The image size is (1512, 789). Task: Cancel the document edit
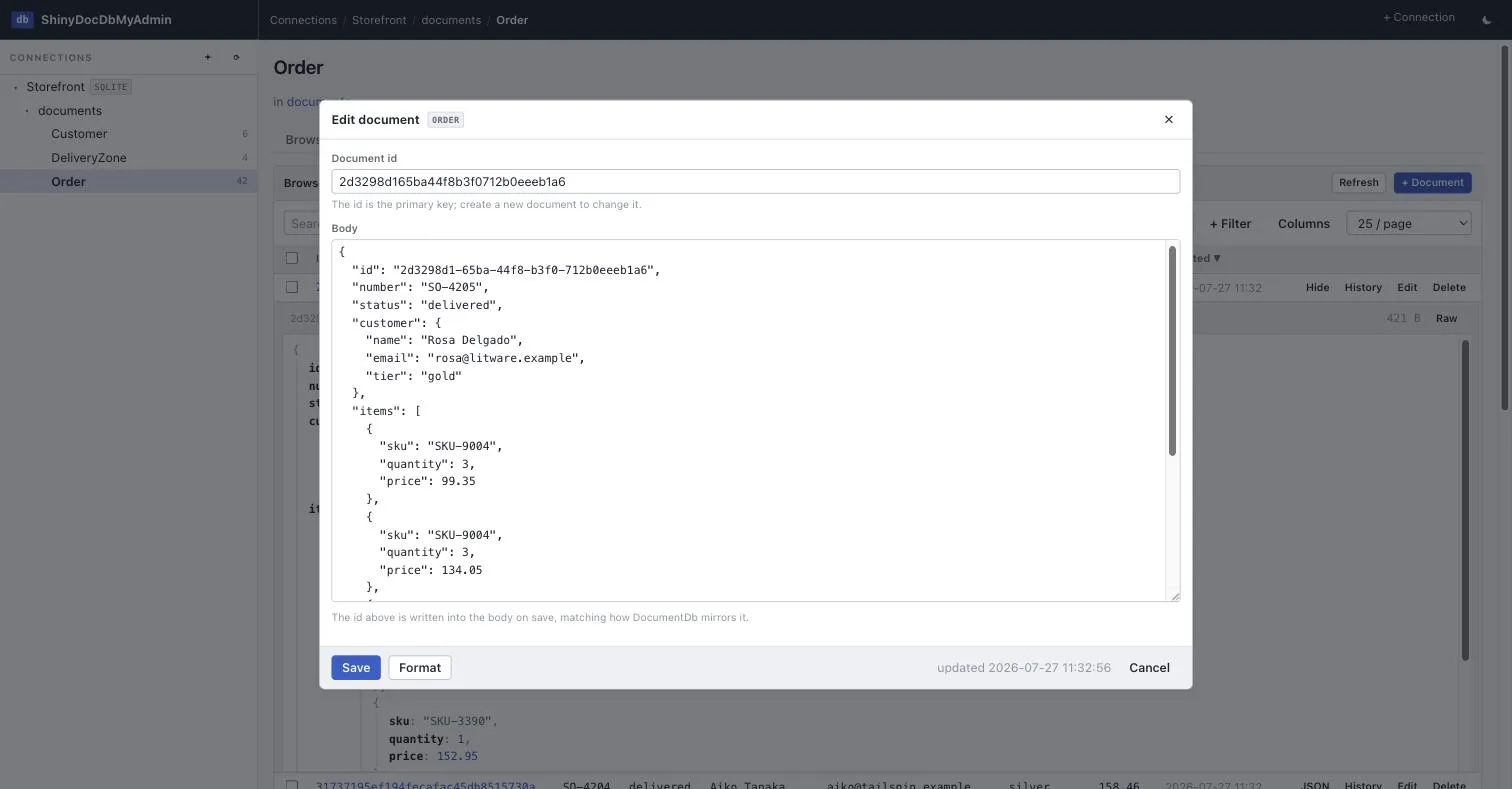[x=1149, y=668]
